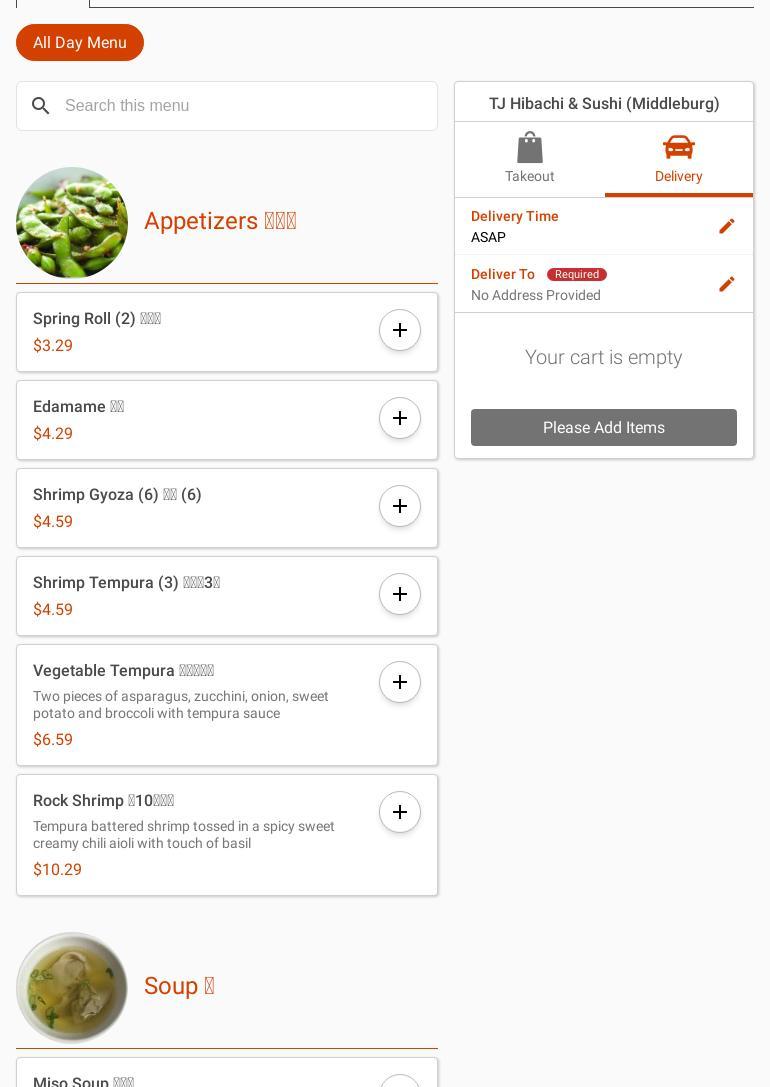Click the TJ Hibachi & Sushi (Middleburg) title
The width and height of the screenshot is (770, 1087).
point(604,103)
